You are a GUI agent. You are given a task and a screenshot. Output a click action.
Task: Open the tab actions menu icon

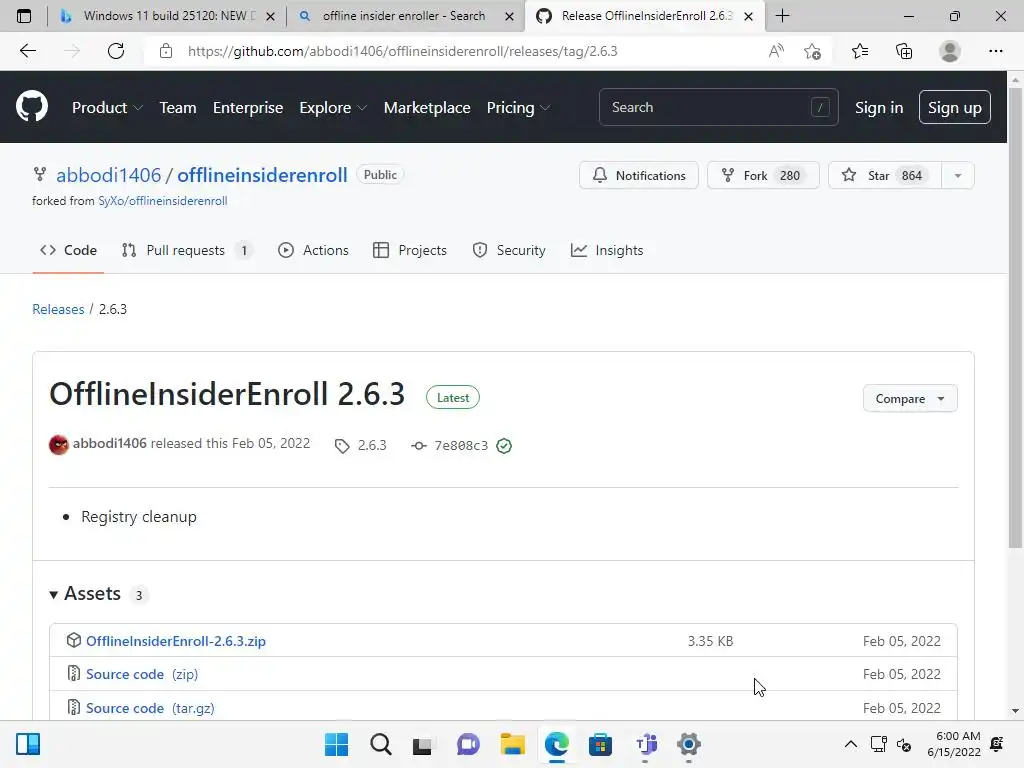24,16
